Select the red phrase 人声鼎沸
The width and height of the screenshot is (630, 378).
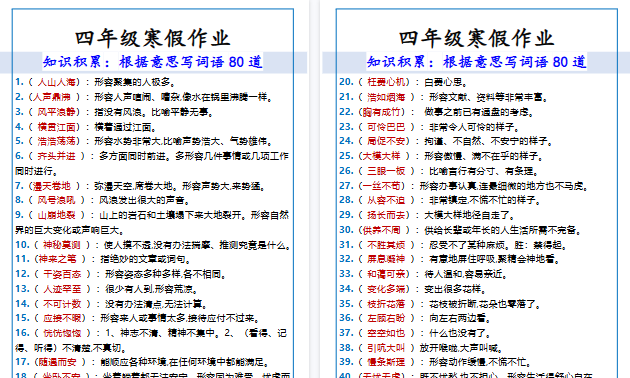[x=51, y=97]
